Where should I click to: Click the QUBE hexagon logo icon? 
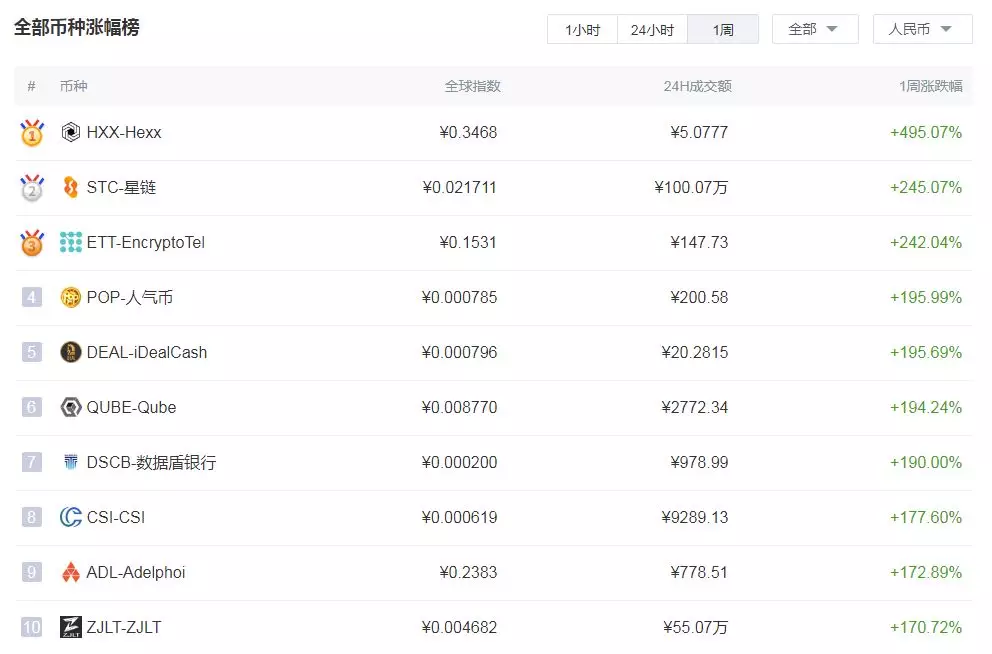click(70, 407)
